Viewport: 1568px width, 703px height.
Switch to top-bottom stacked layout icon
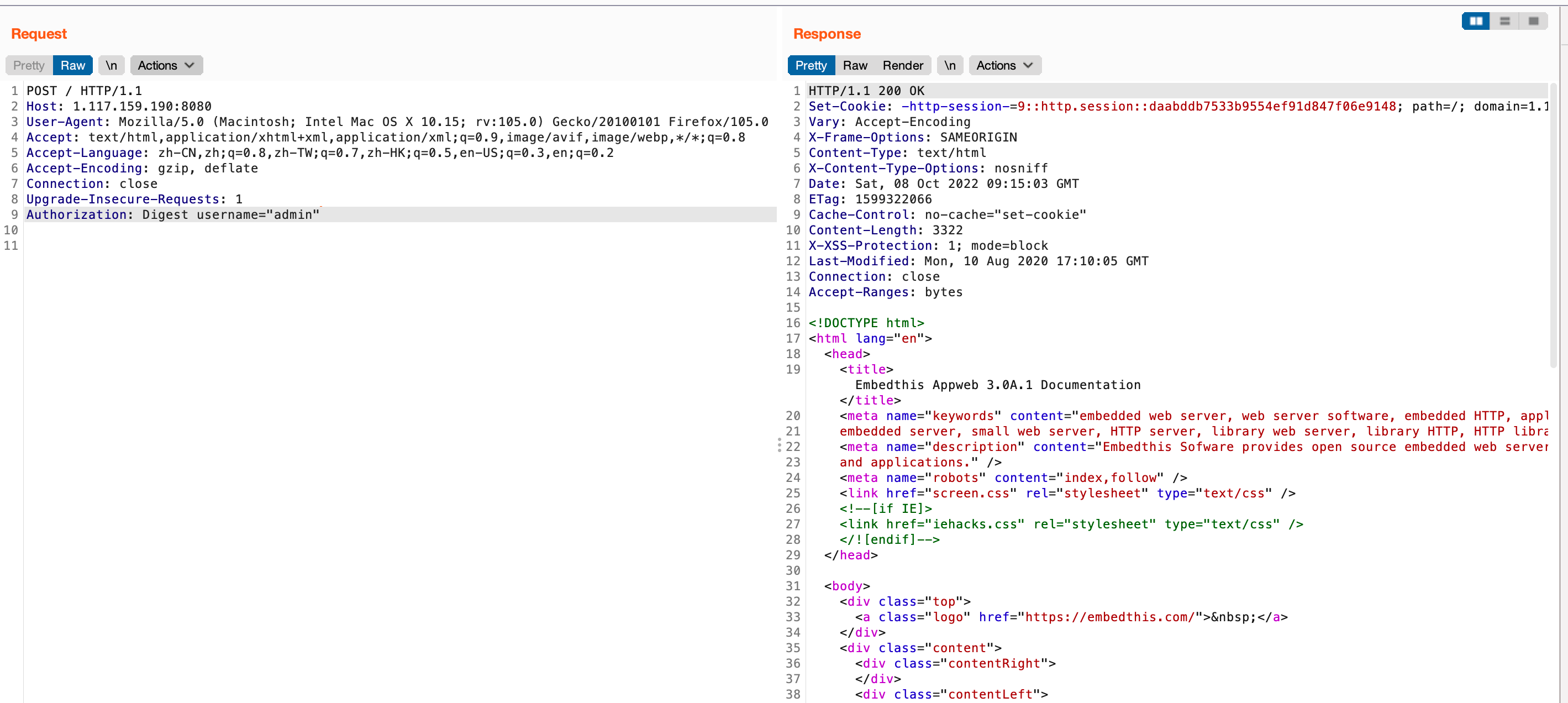1504,22
